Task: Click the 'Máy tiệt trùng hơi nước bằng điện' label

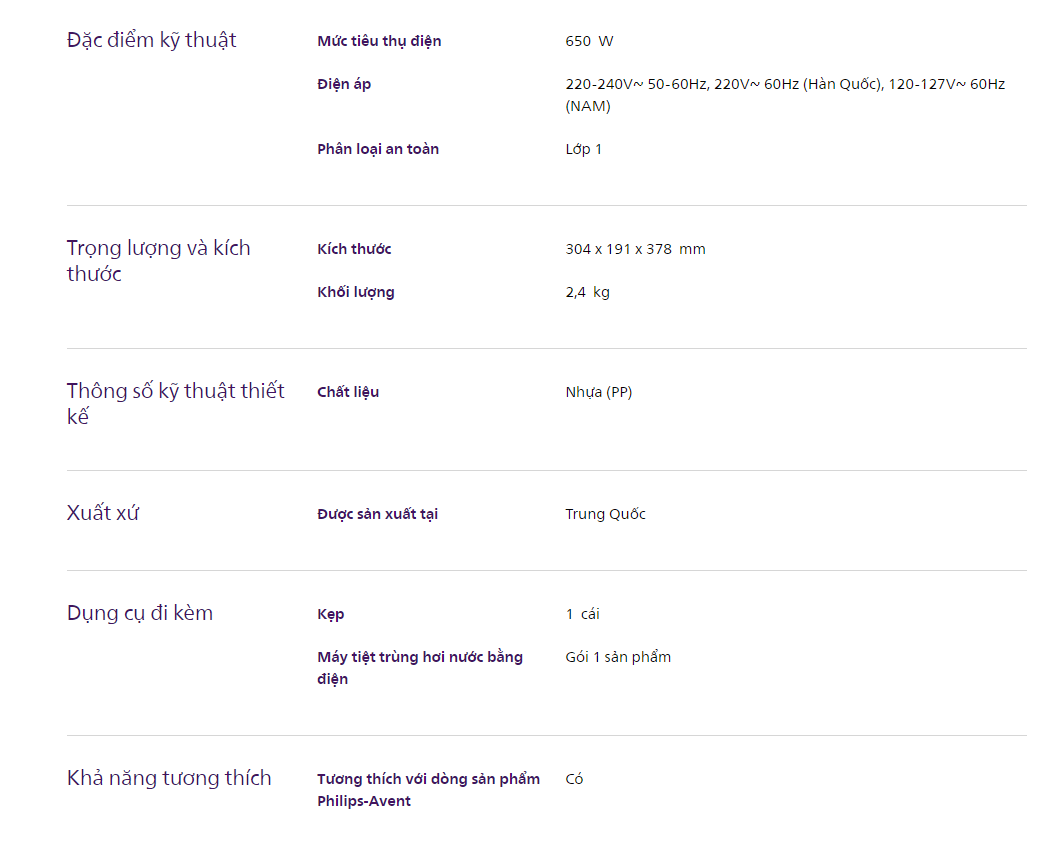Action: (420, 668)
